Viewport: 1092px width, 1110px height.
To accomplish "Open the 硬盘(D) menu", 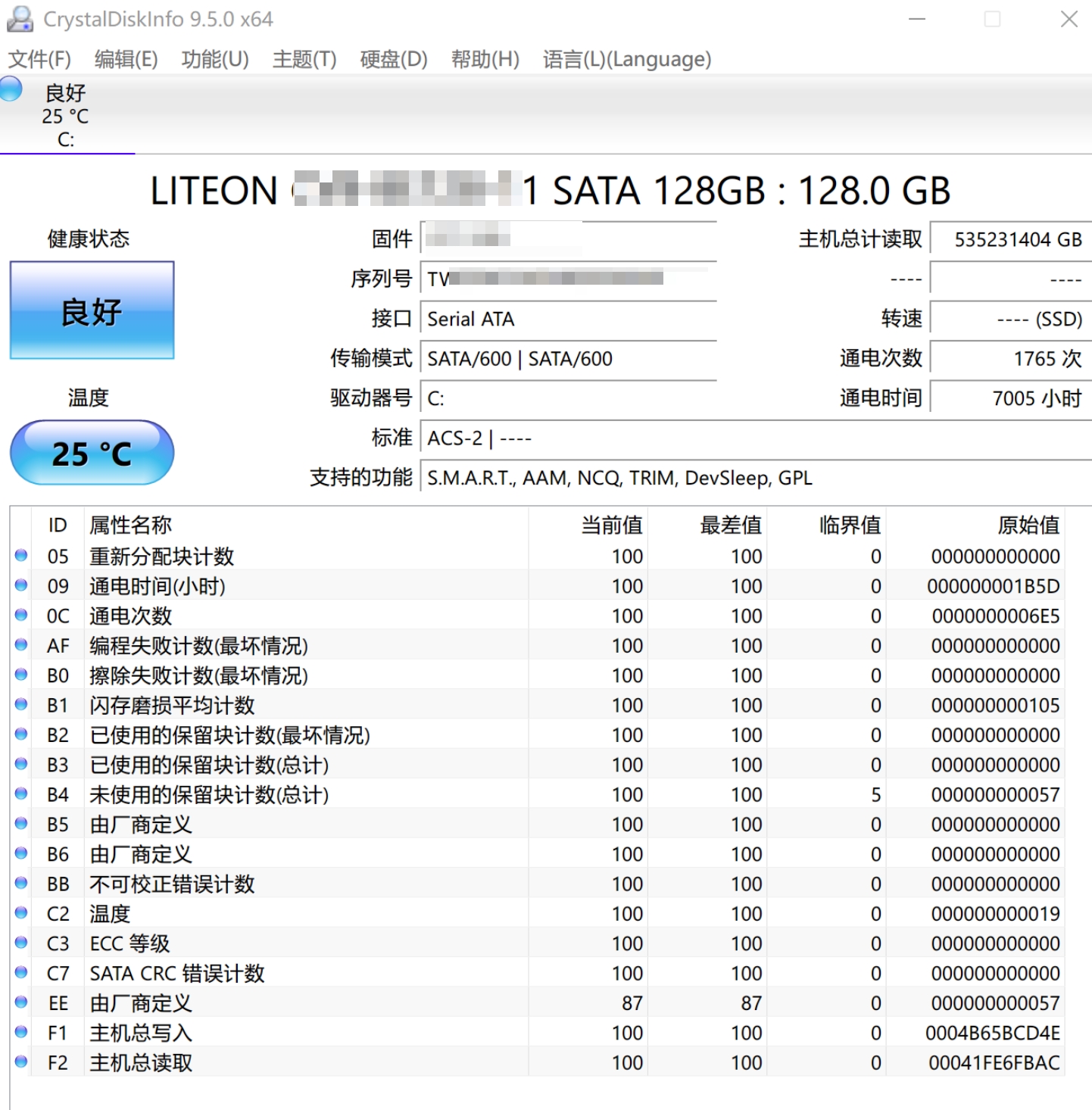I will [394, 59].
